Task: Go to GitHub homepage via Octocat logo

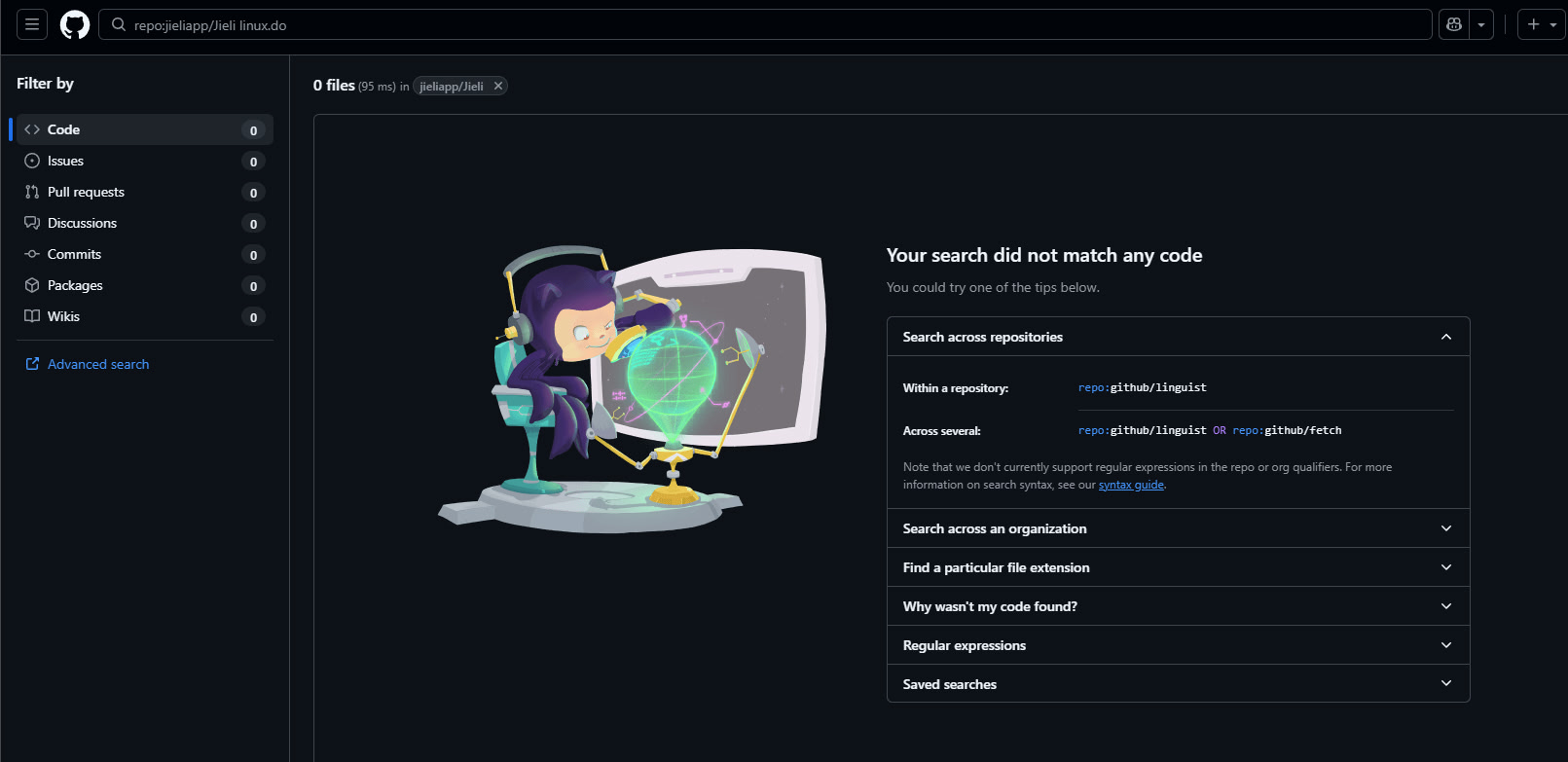Action: 75,24
